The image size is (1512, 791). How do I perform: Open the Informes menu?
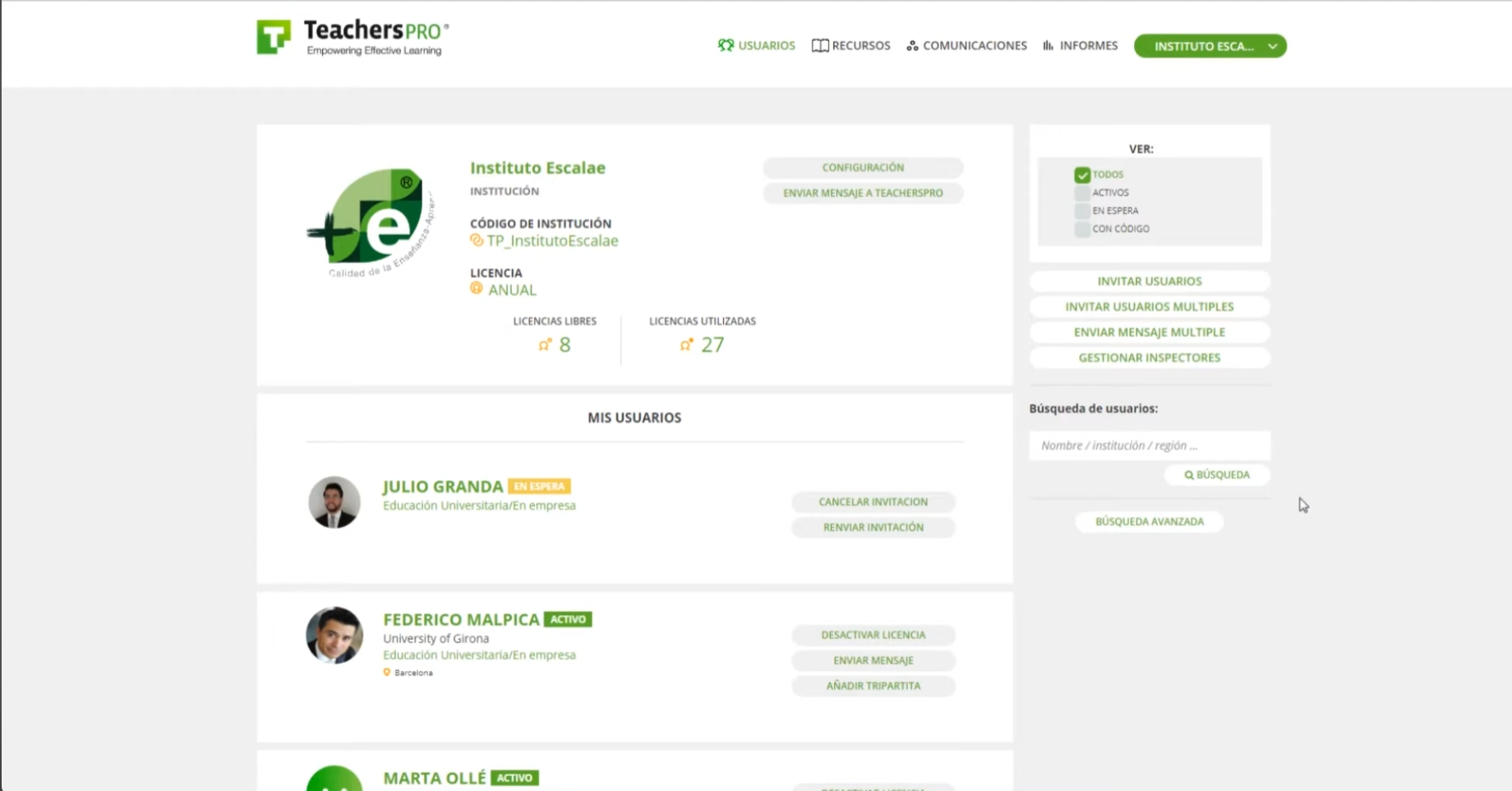coord(1081,45)
